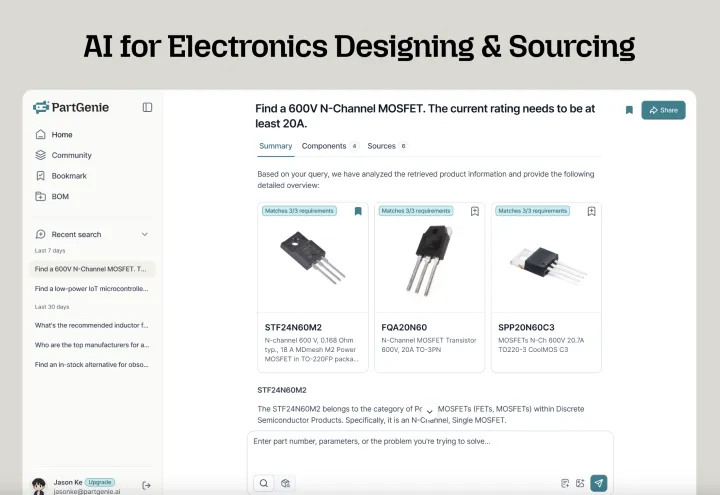
Task: Bookmark the SPP20N60C3 card
Action: pos(591,211)
